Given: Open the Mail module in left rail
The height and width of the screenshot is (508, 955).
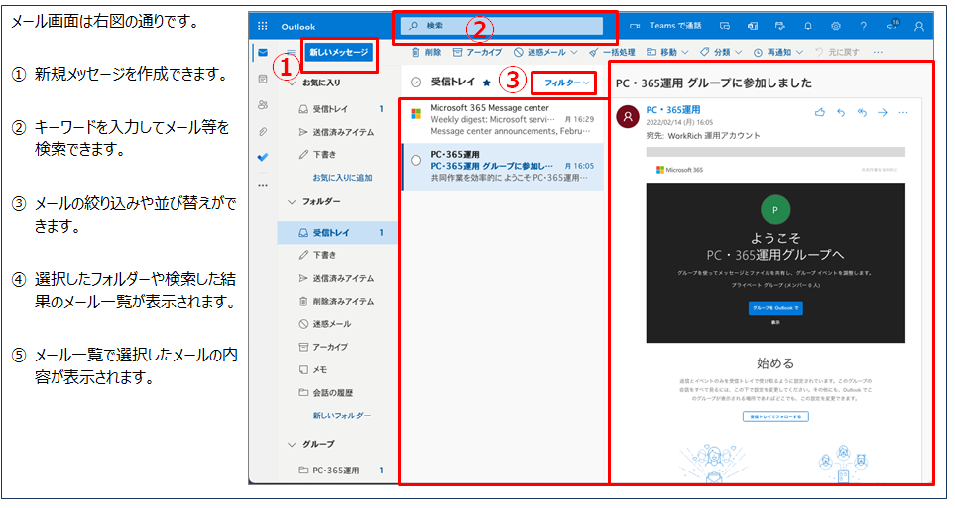Looking at the screenshot, I should tap(263, 52).
